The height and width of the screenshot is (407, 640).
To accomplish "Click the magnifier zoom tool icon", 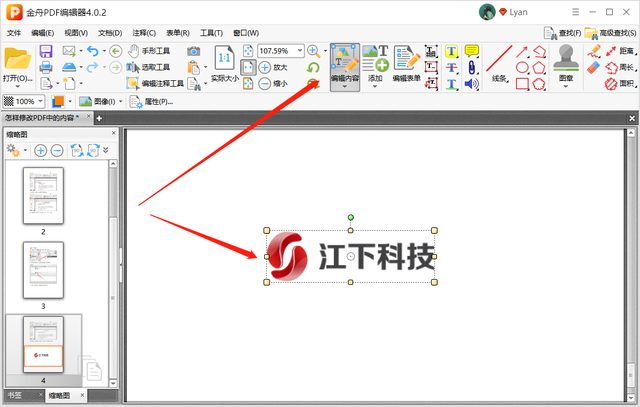I will click(313, 51).
